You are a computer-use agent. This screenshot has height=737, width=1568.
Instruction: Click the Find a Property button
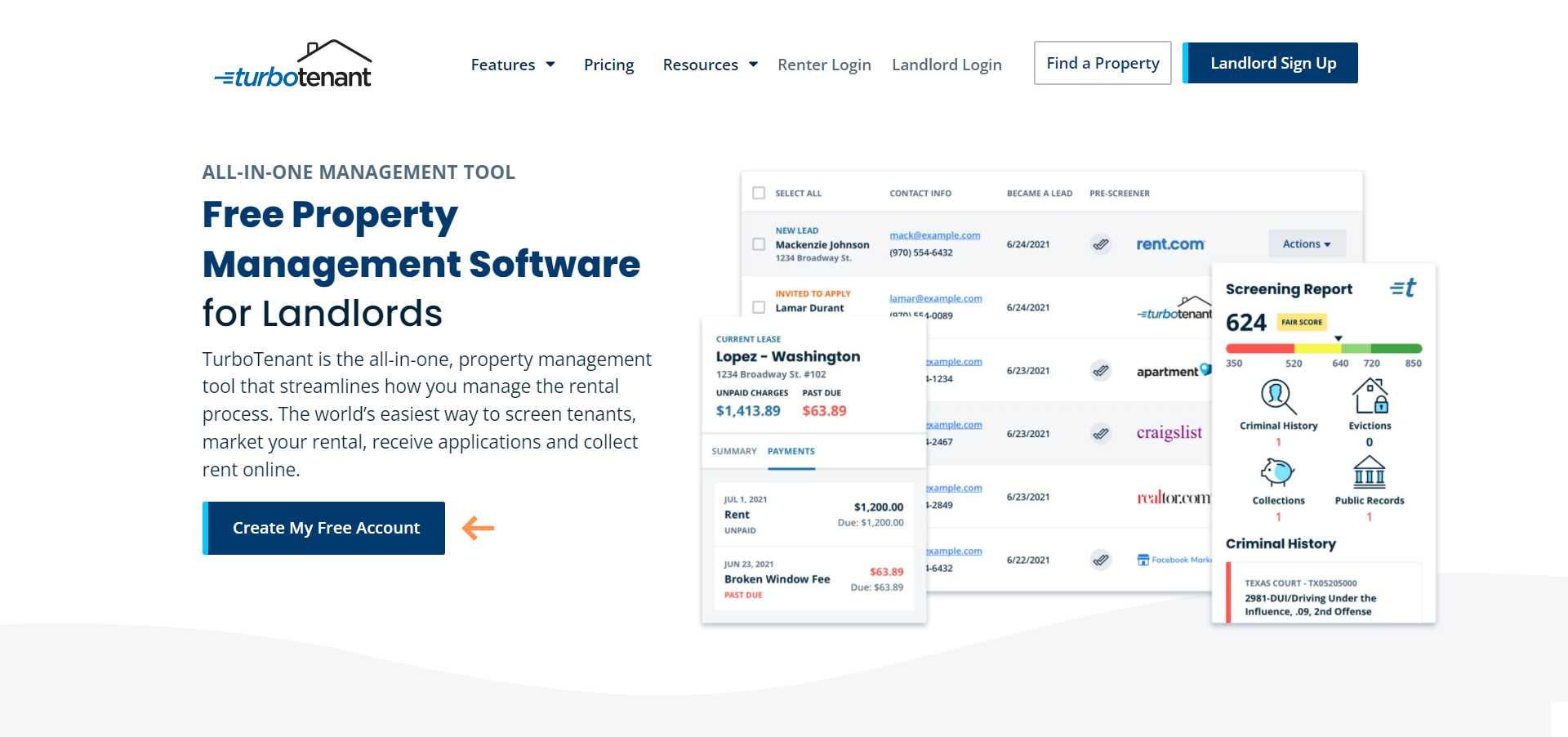tap(1102, 63)
